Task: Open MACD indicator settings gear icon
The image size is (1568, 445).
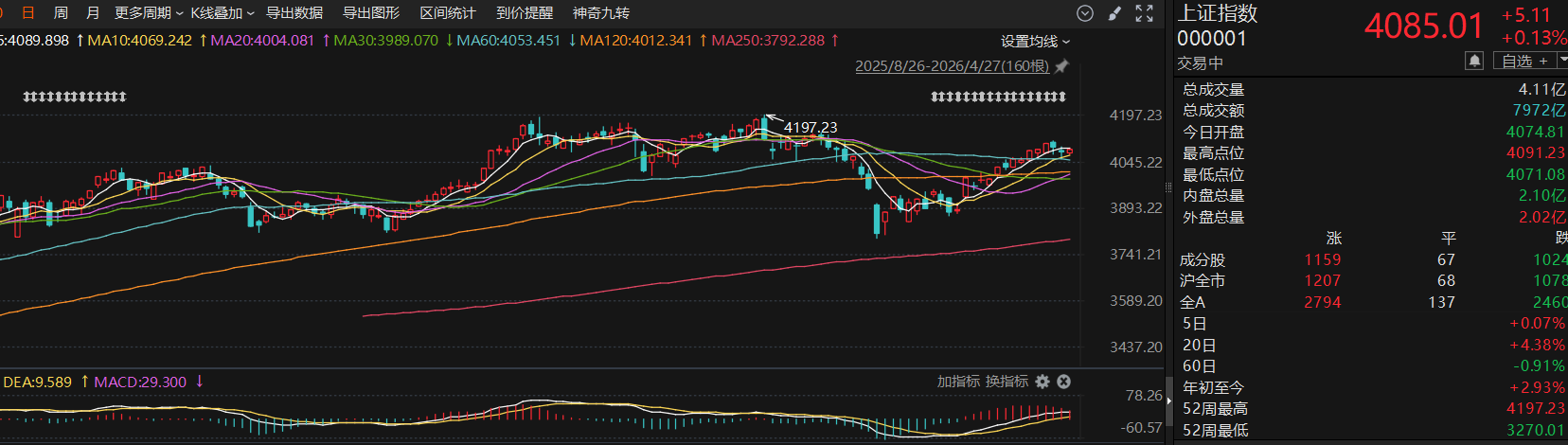Action: (x=1042, y=381)
